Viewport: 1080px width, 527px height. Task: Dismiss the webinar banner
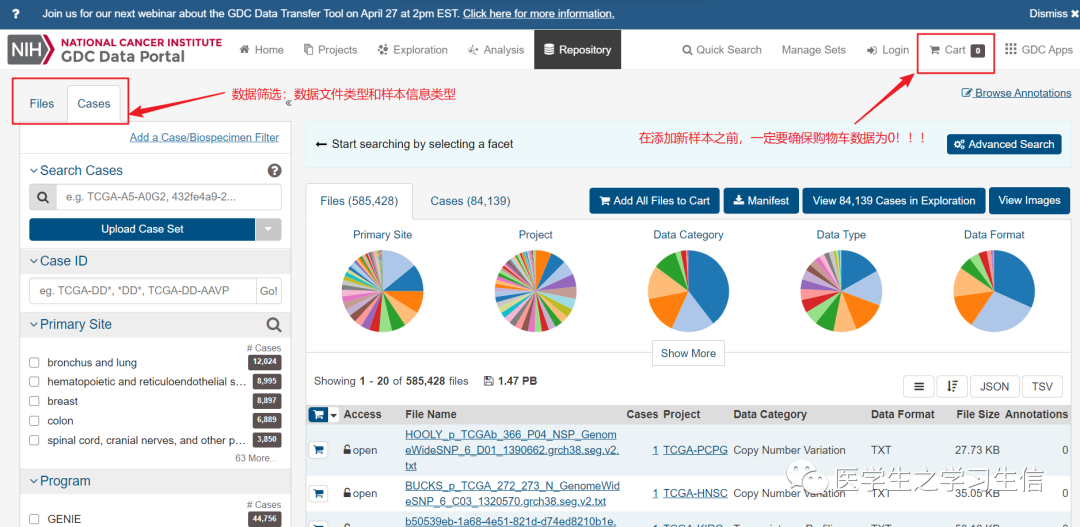point(1053,14)
